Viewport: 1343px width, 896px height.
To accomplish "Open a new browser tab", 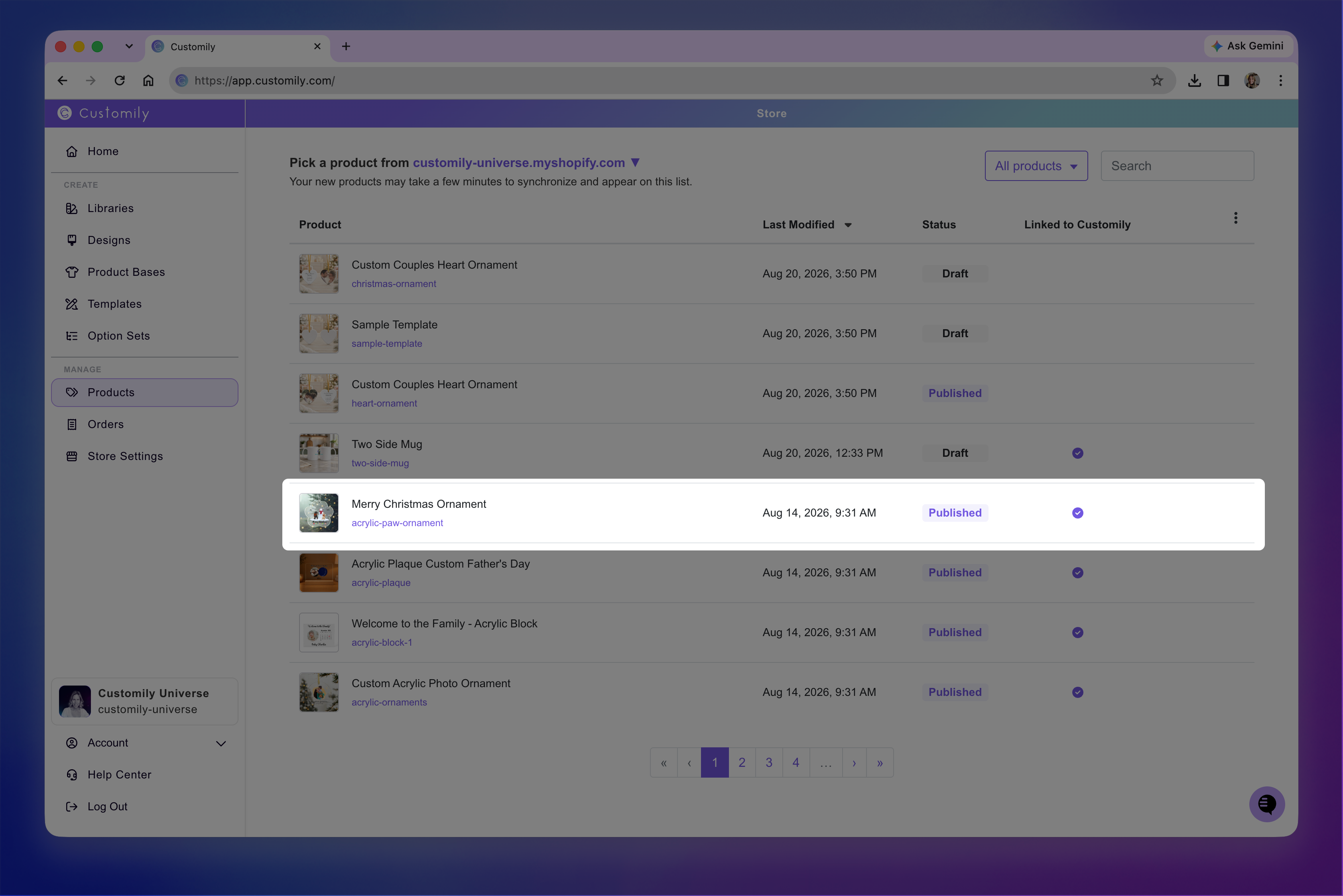I will tap(346, 46).
